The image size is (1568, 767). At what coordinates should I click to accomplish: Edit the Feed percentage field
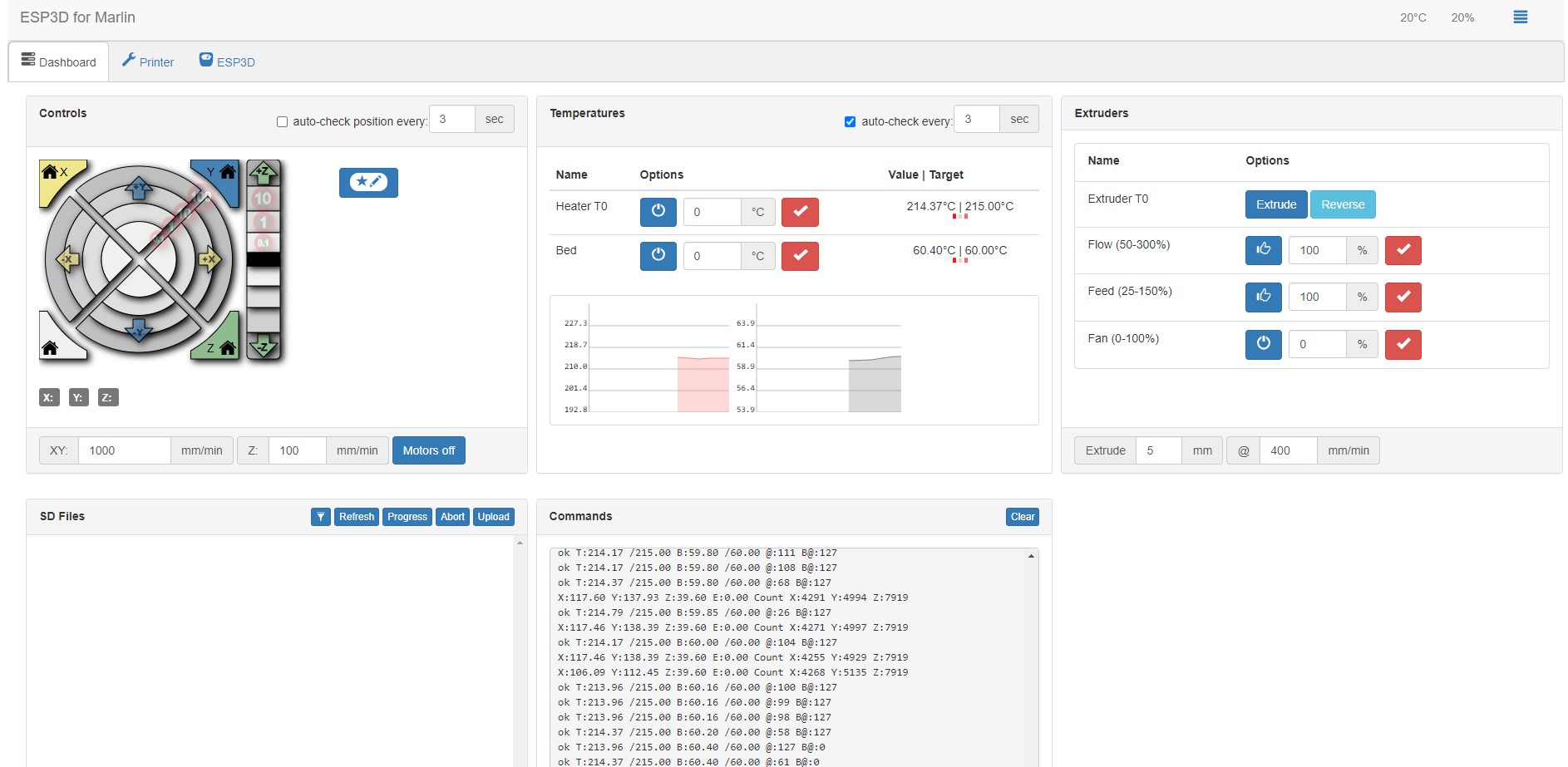[x=1318, y=297]
